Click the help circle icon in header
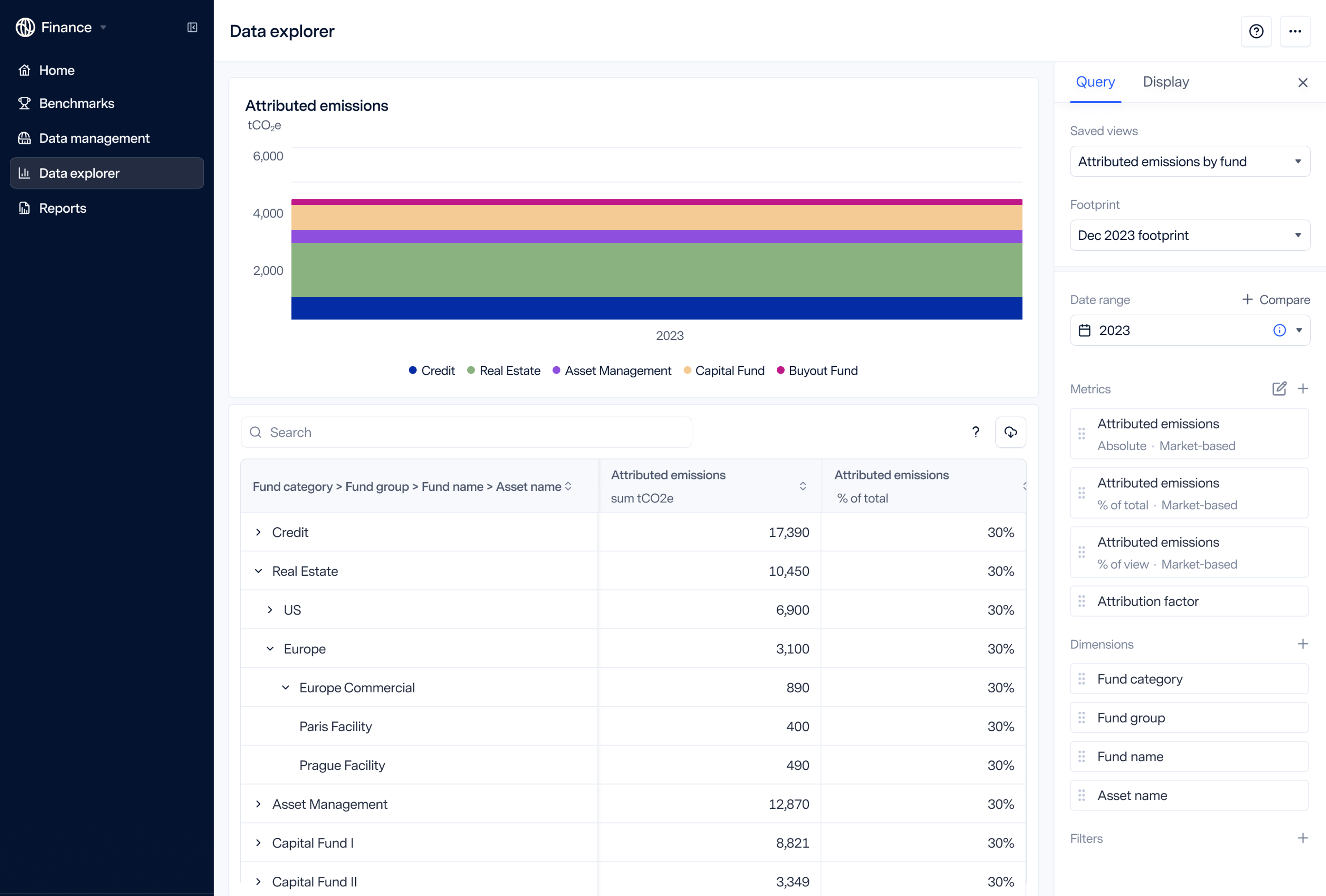This screenshot has height=896, width=1326. point(1256,31)
